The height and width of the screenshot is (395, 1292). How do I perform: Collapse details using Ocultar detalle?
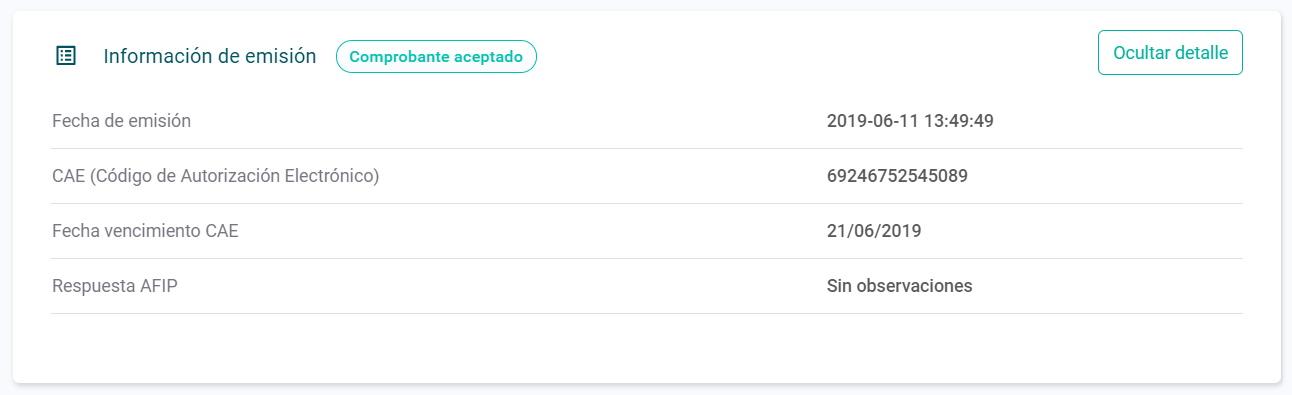click(x=1170, y=53)
